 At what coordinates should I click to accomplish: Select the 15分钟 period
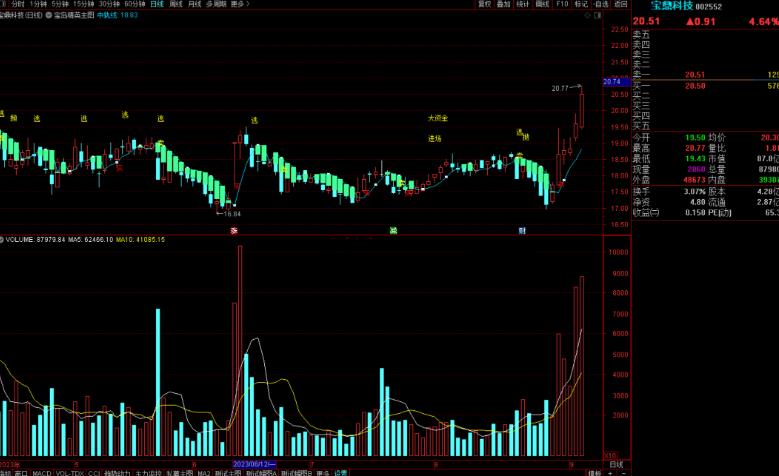point(83,4)
